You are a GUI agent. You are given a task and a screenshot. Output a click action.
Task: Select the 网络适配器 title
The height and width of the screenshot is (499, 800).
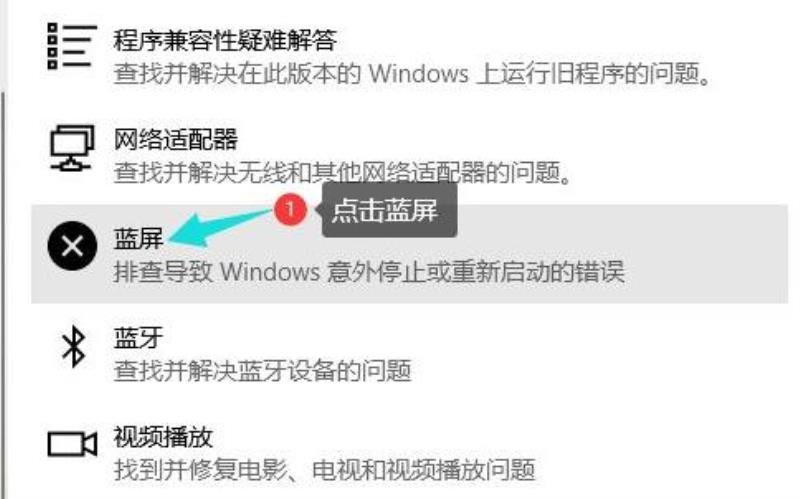pyautogui.click(x=176, y=139)
